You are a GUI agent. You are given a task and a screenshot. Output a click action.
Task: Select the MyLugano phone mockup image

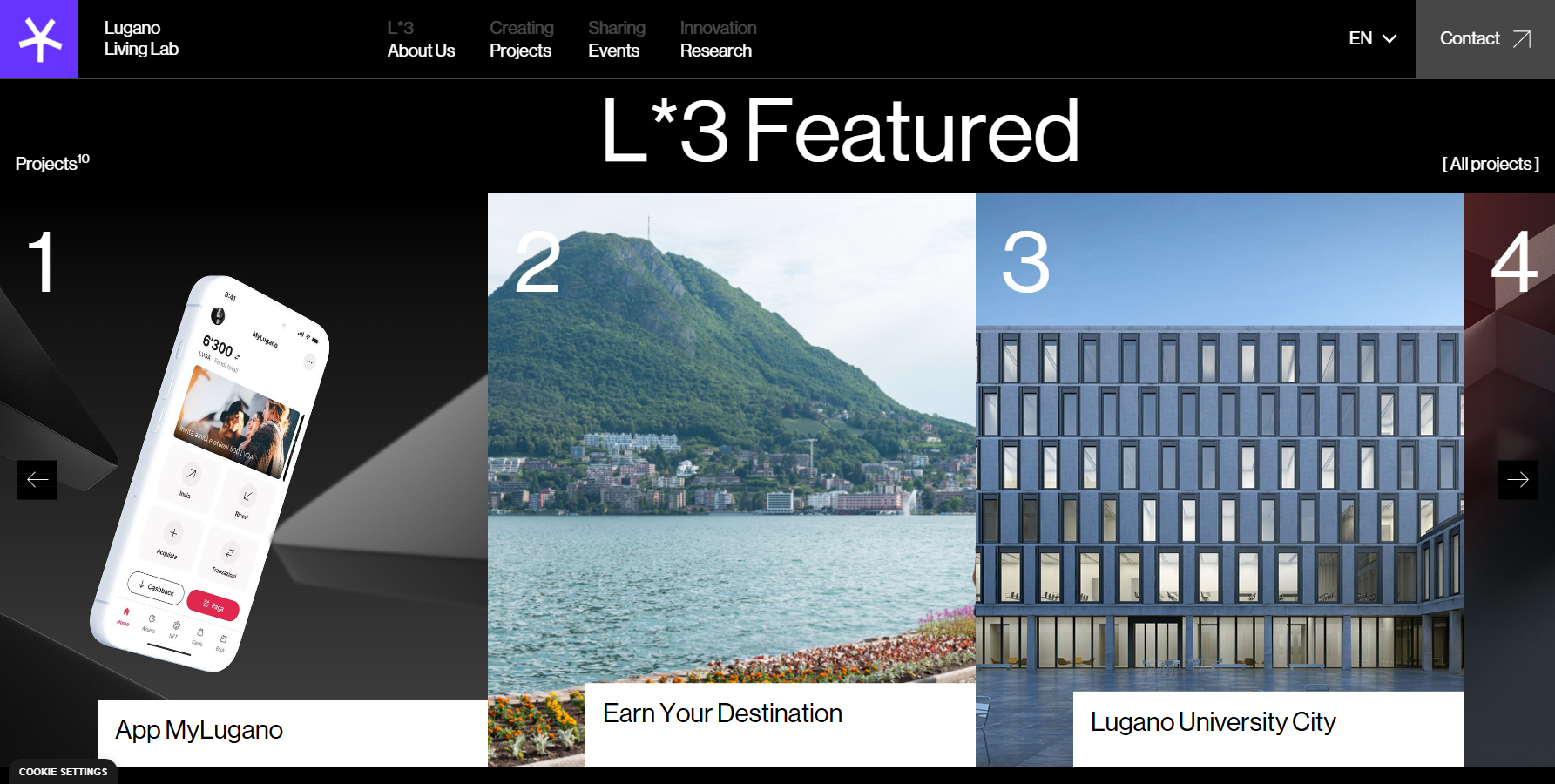click(209, 473)
